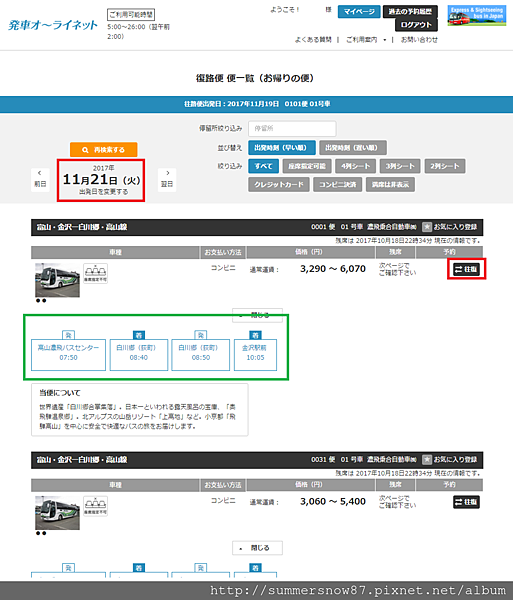Filter by 2列シート
This screenshot has height=600, width=513.
tap(445, 166)
